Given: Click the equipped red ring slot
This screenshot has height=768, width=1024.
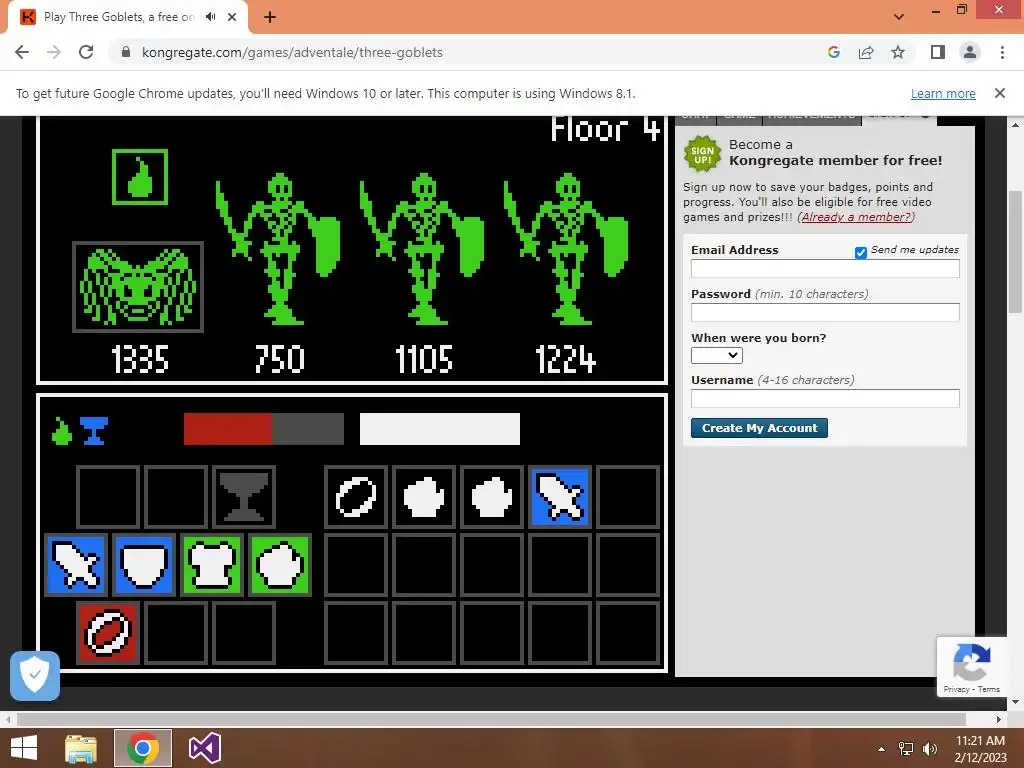Looking at the screenshot, I should pos(108,633).
